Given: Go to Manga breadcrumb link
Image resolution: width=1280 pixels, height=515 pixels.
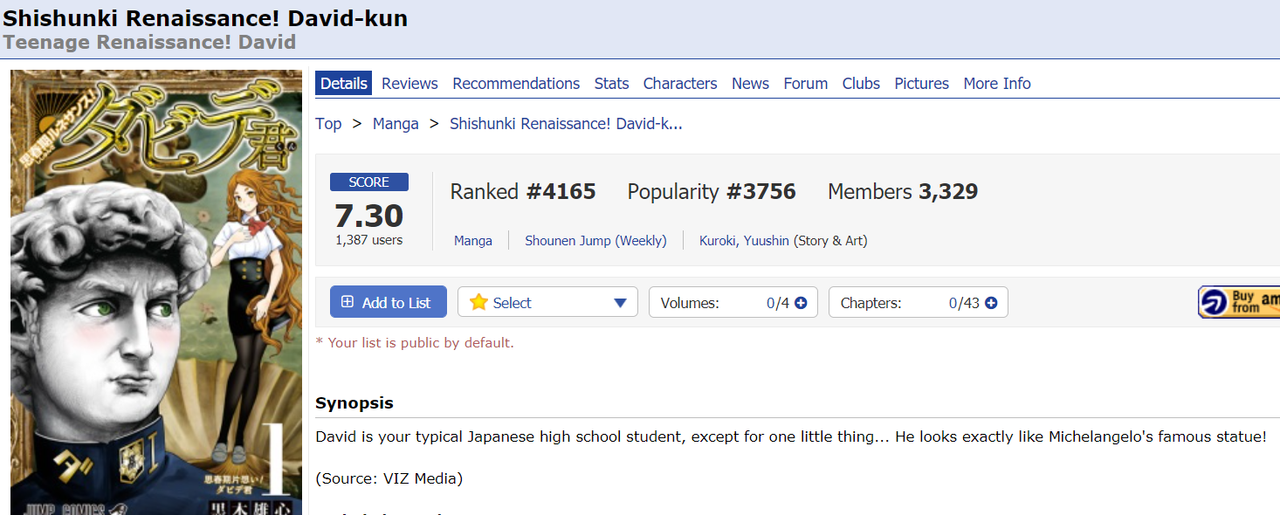Looking at the screenshot, I should point(396,123).
